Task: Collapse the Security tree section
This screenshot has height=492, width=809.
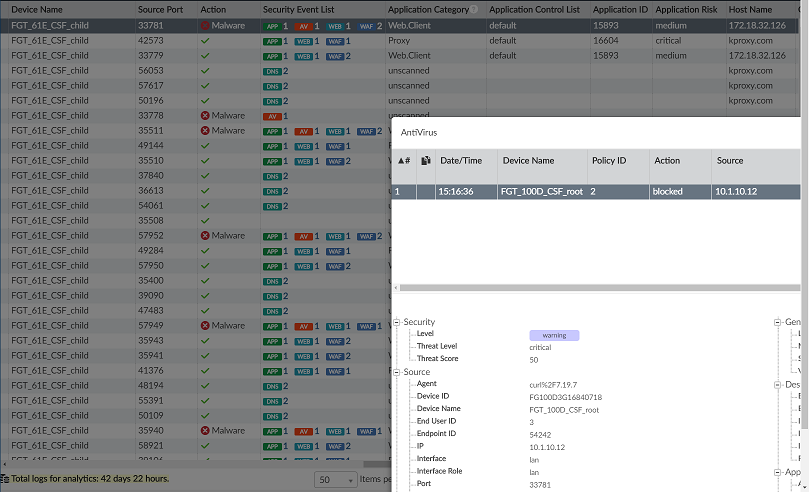Action: pos(397,322)
